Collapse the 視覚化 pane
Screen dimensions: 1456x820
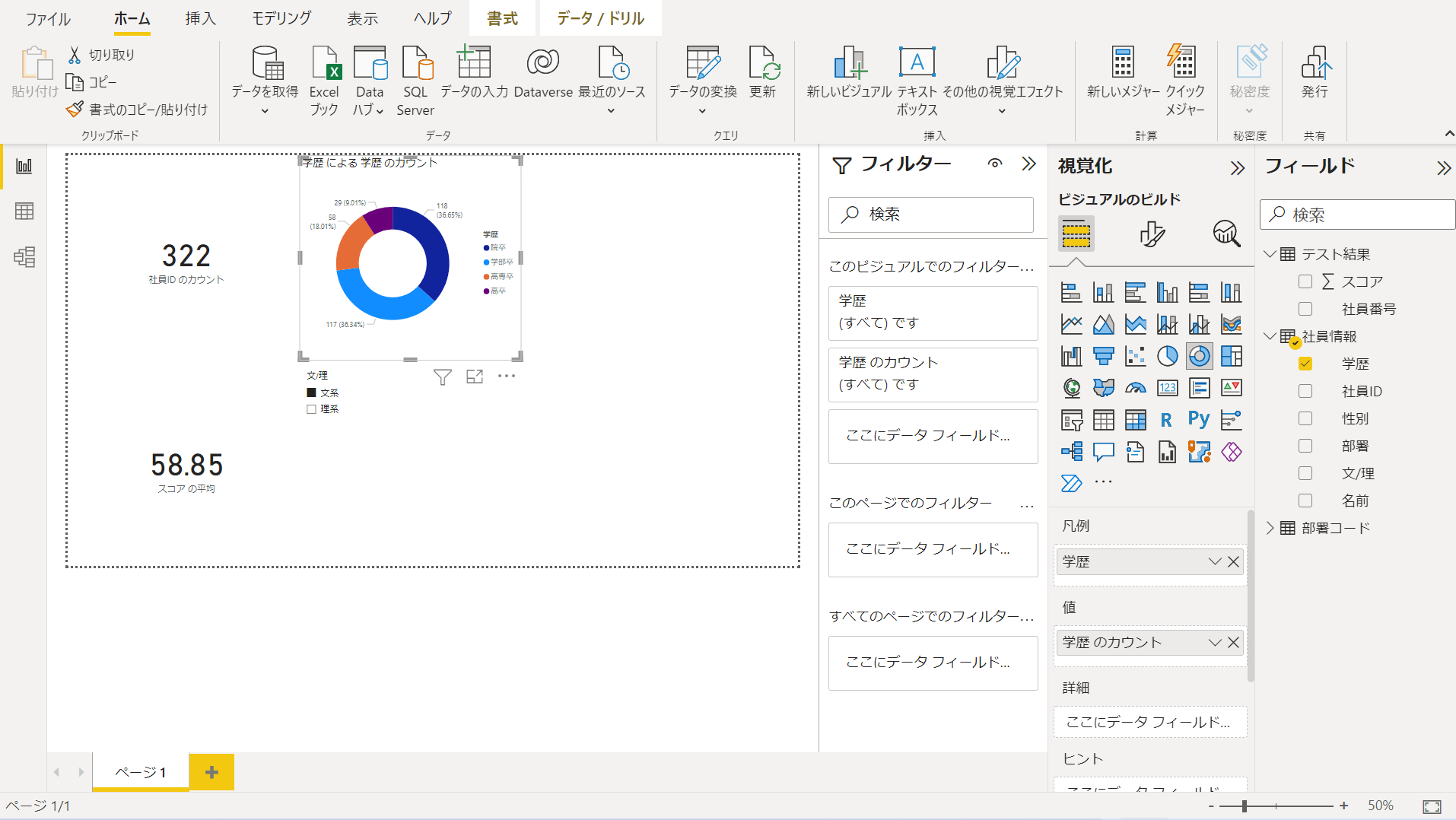(1238, 168)
